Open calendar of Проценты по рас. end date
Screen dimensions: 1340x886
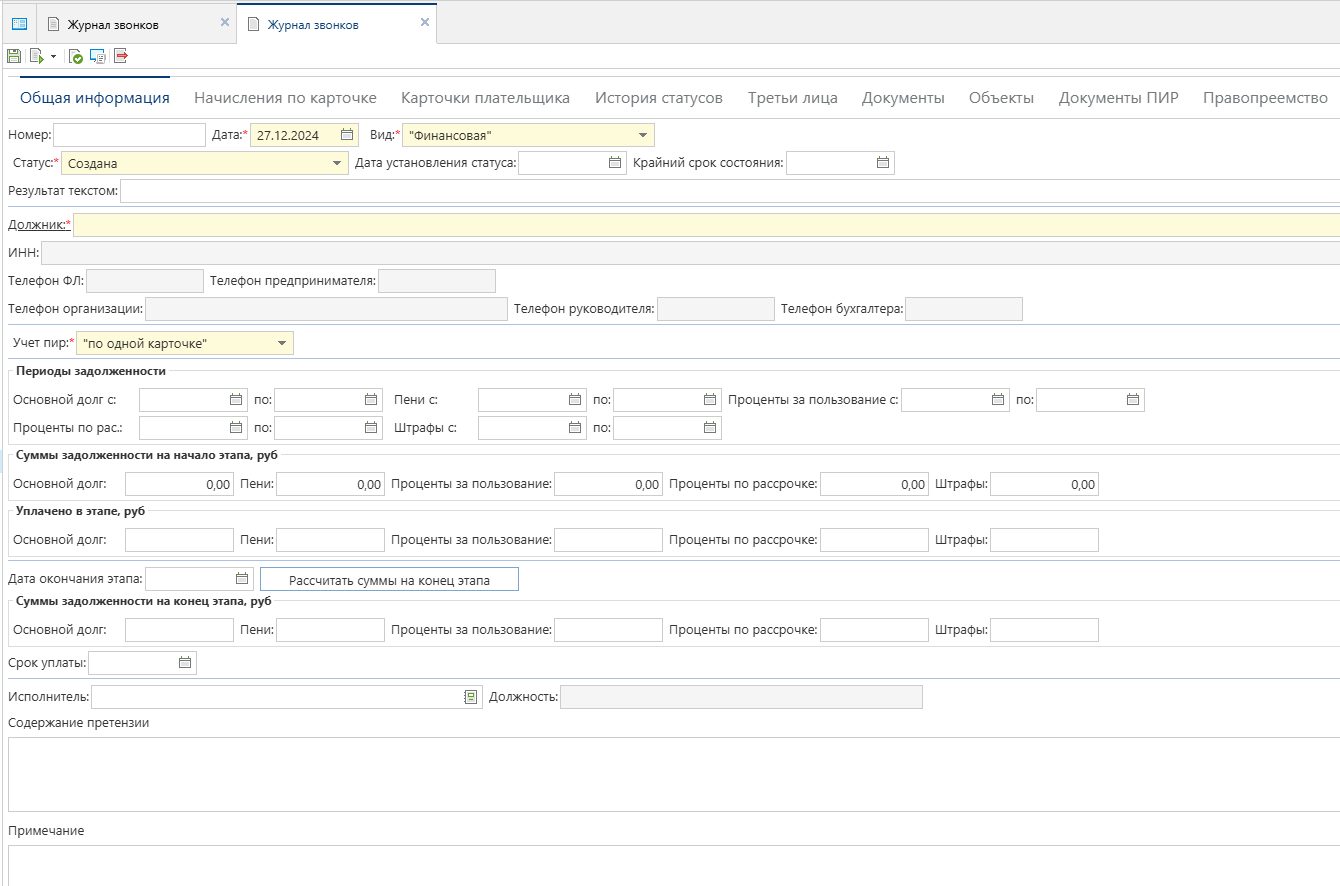[x=371, y=428]
